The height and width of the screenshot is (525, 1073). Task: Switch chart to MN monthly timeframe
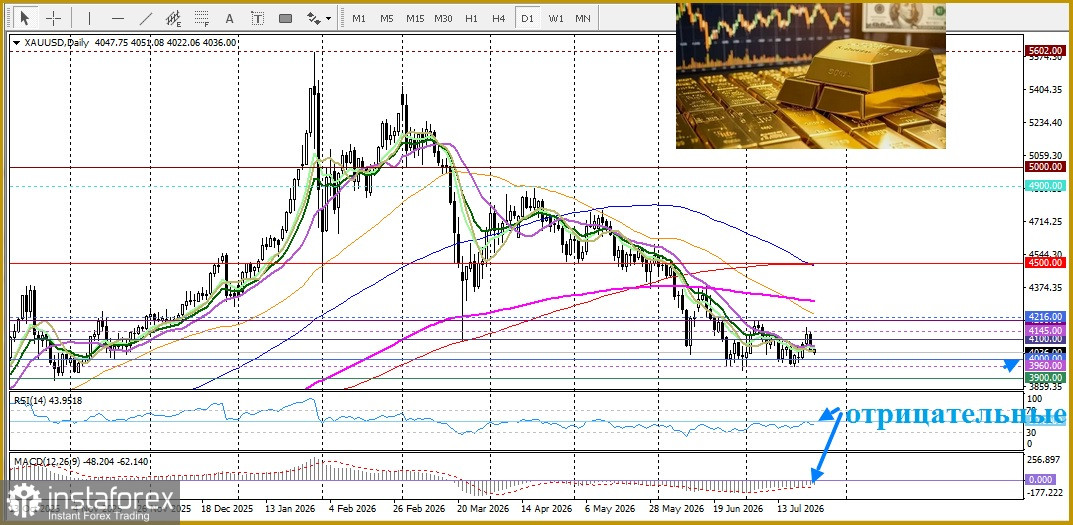tap(583, 18)
